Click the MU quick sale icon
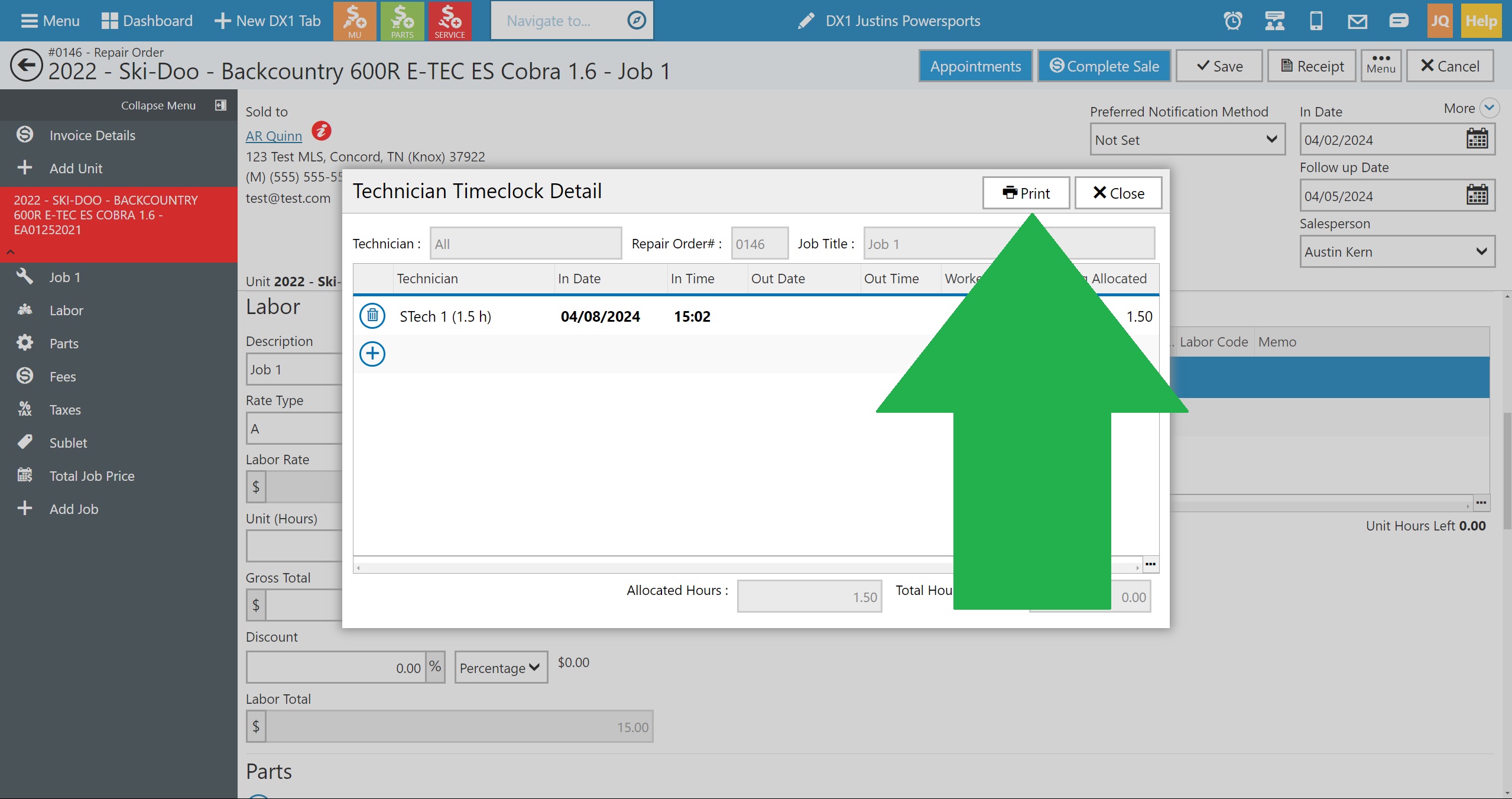Screen dimensions: 1512x799 (355, 21)
